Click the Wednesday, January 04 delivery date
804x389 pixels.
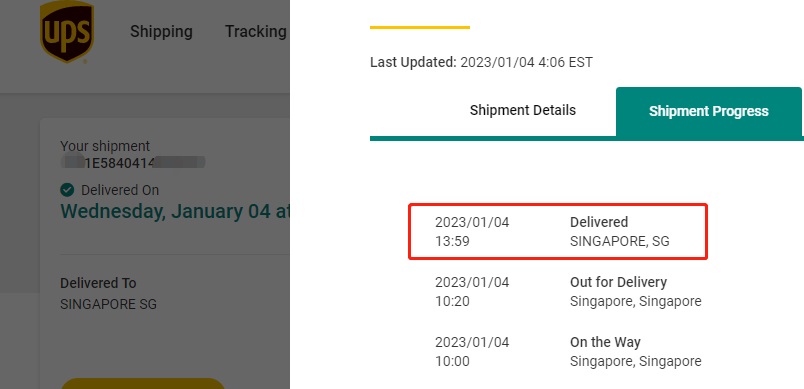tap(175, 211)
